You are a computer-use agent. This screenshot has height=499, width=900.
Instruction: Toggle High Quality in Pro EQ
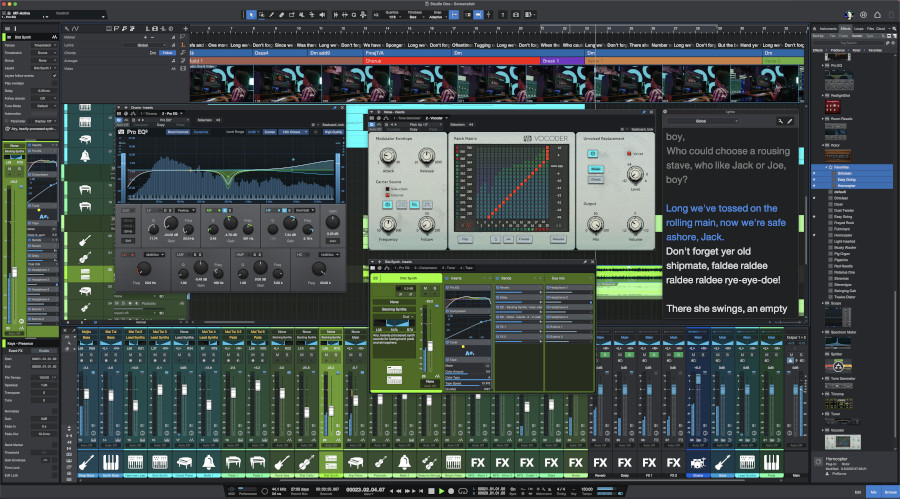(x=333, y=132)
